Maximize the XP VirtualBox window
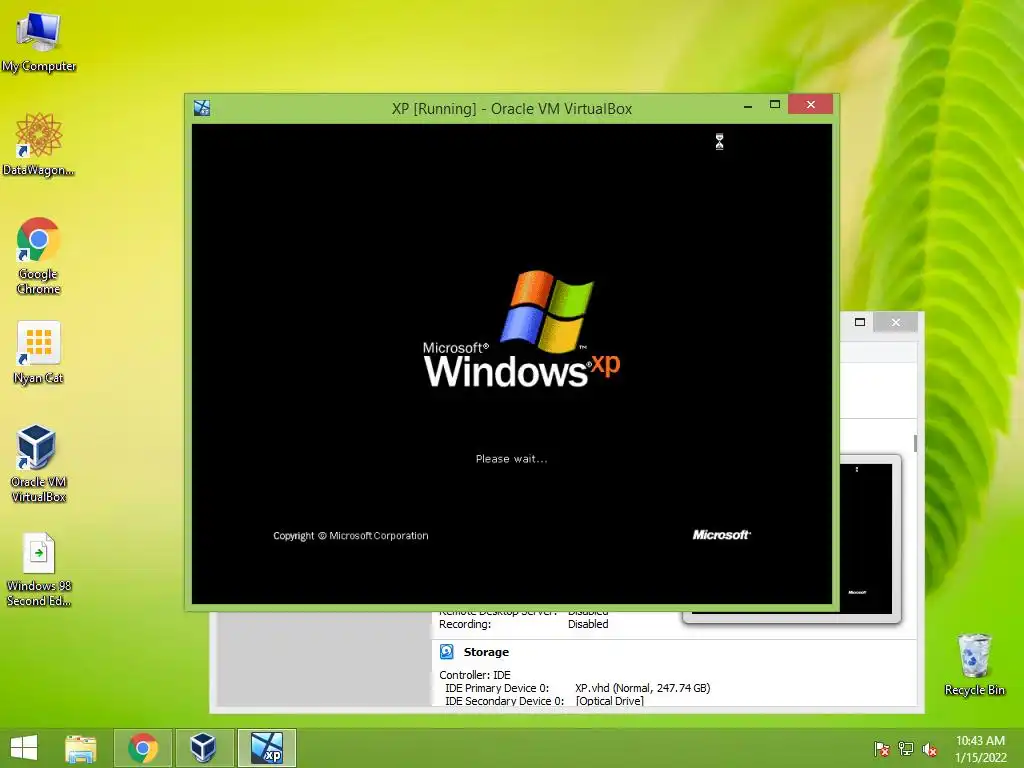The image size is (1024, 768). [x=775, y=105]
